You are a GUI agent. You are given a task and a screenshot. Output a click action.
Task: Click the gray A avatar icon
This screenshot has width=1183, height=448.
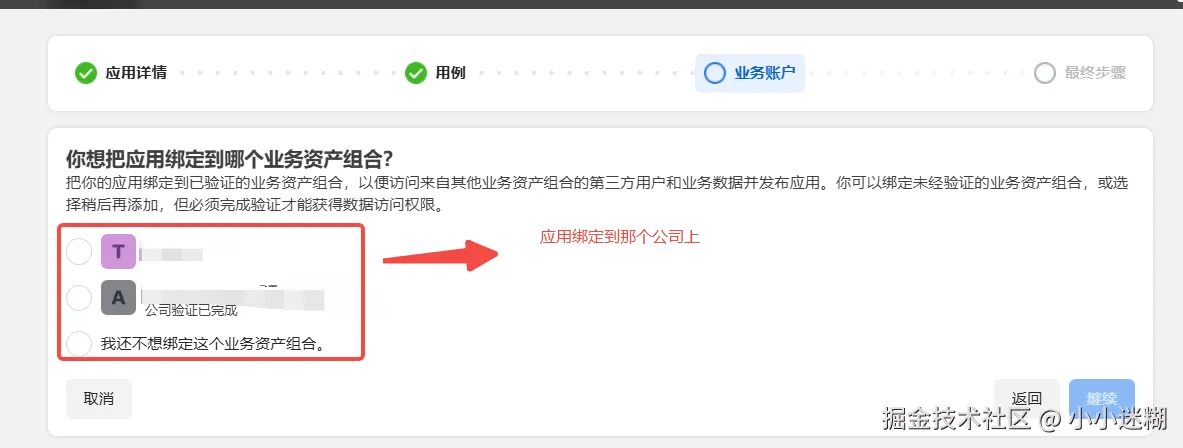point(118,297)
